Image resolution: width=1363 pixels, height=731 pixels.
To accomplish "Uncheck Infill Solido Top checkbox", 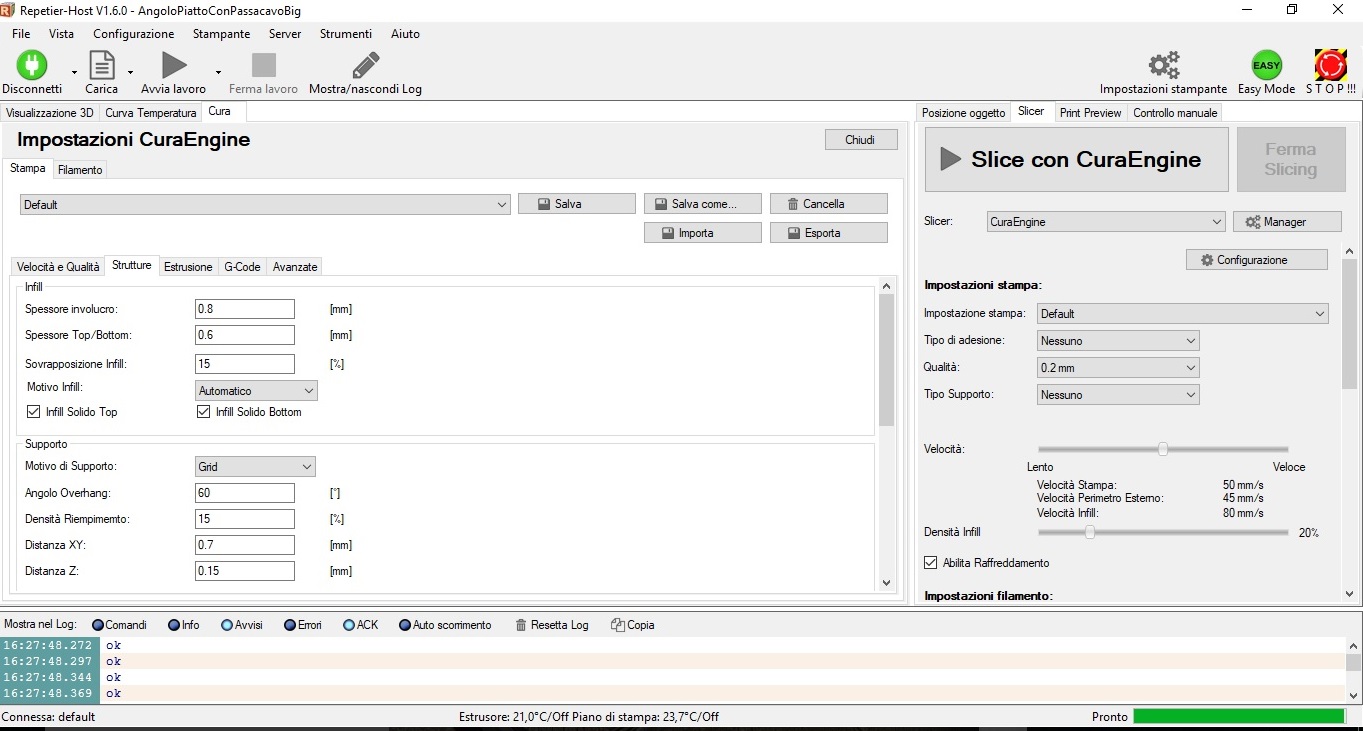I will tap(34, 412).
